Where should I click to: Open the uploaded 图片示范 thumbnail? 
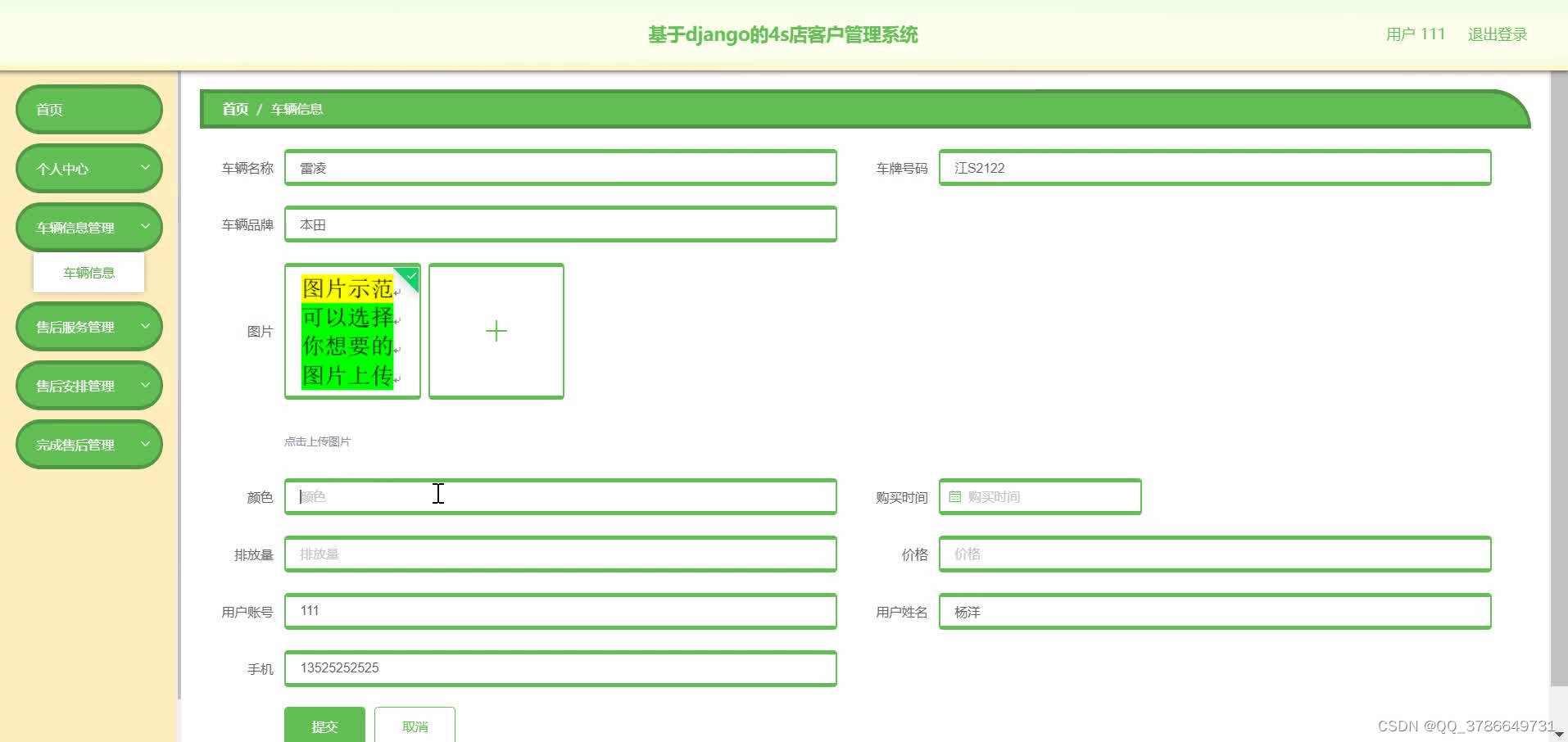pos(351,331)
